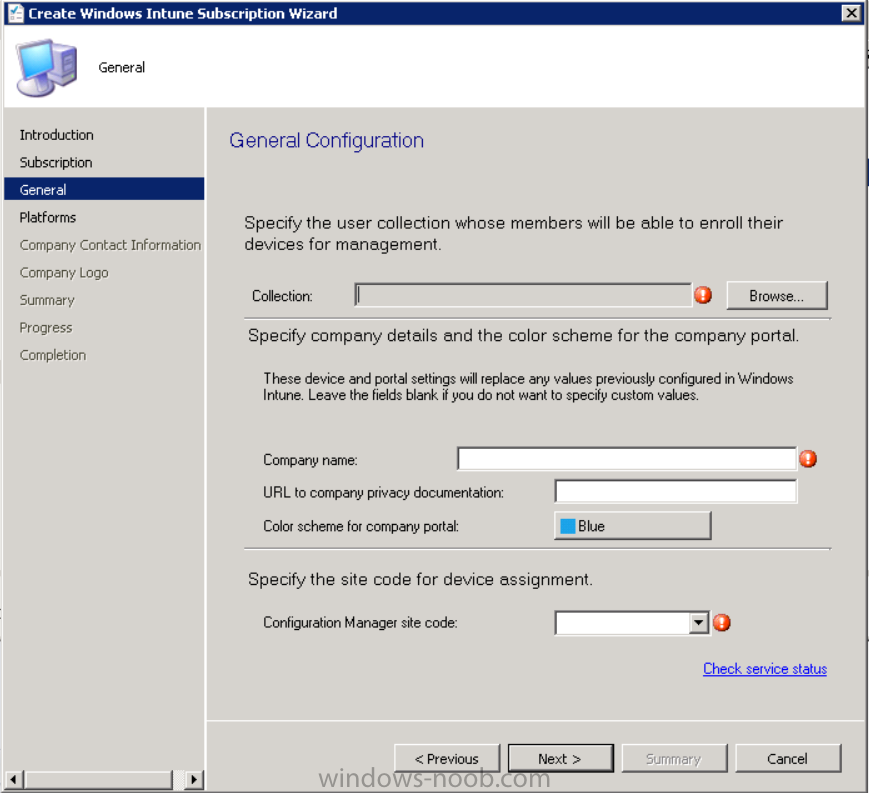
Task: Open the Blue color scheme selector
Action: coord(632,525)
